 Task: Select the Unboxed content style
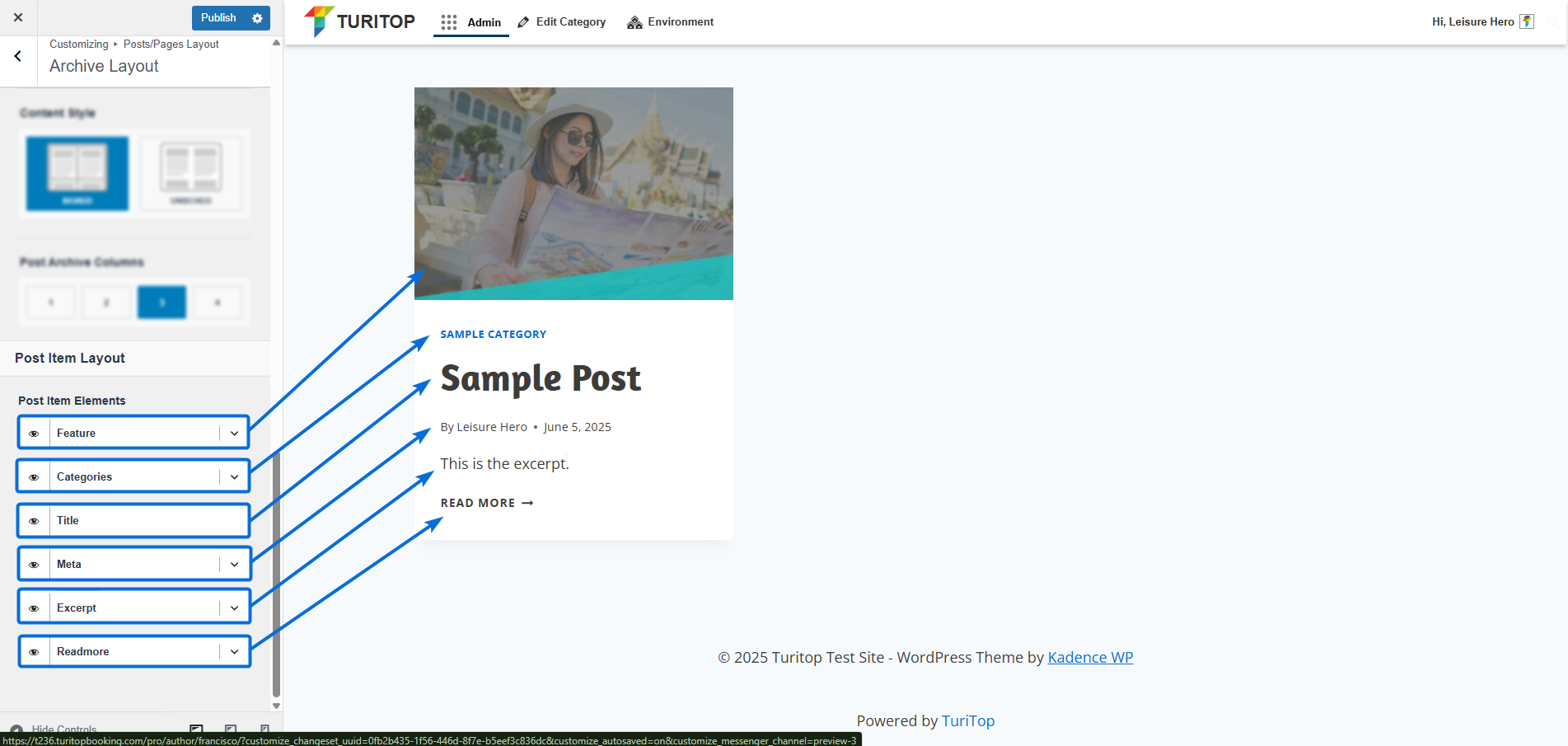tap(191, 173)
